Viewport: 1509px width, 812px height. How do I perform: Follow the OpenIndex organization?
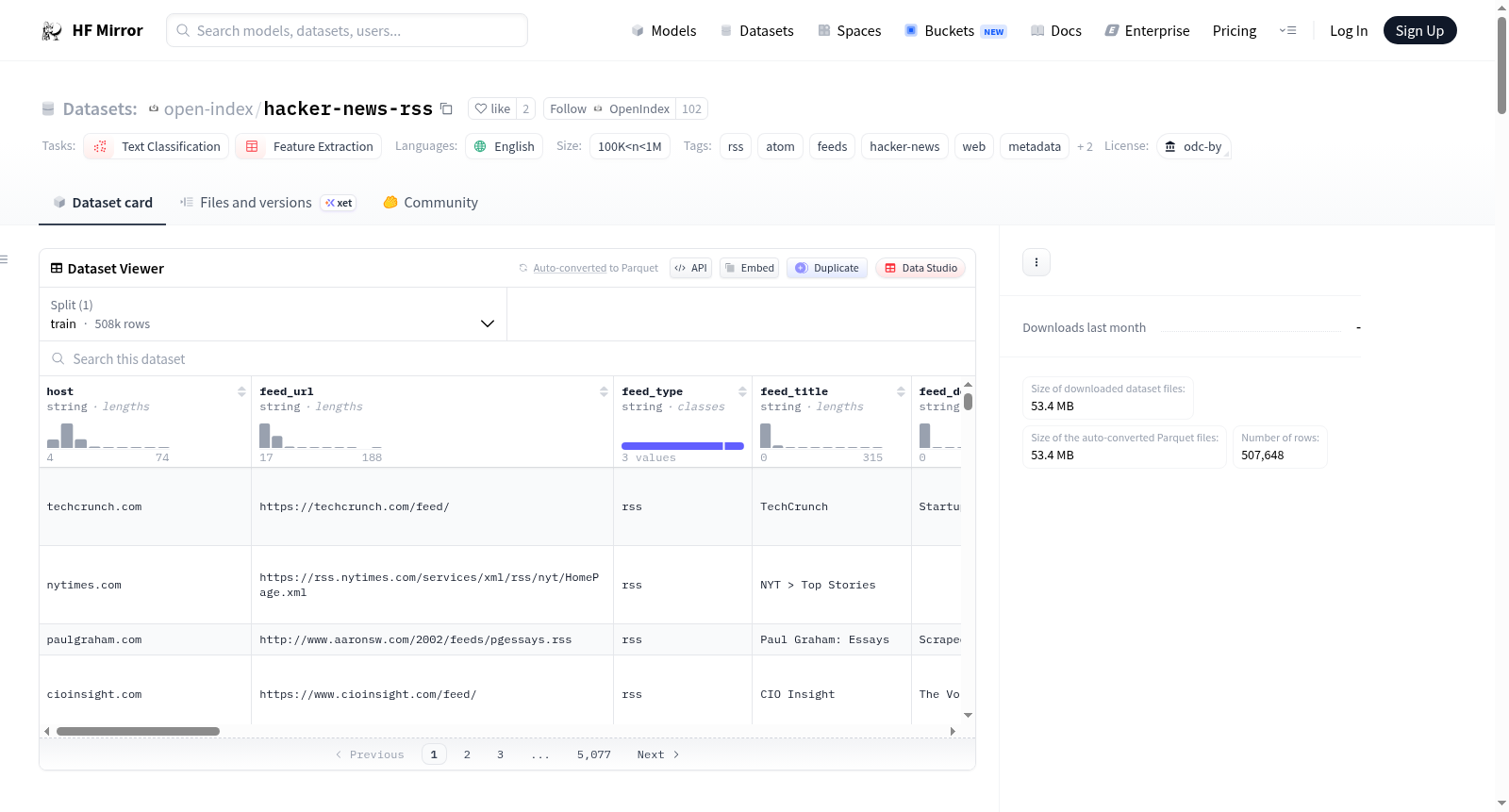609,109
